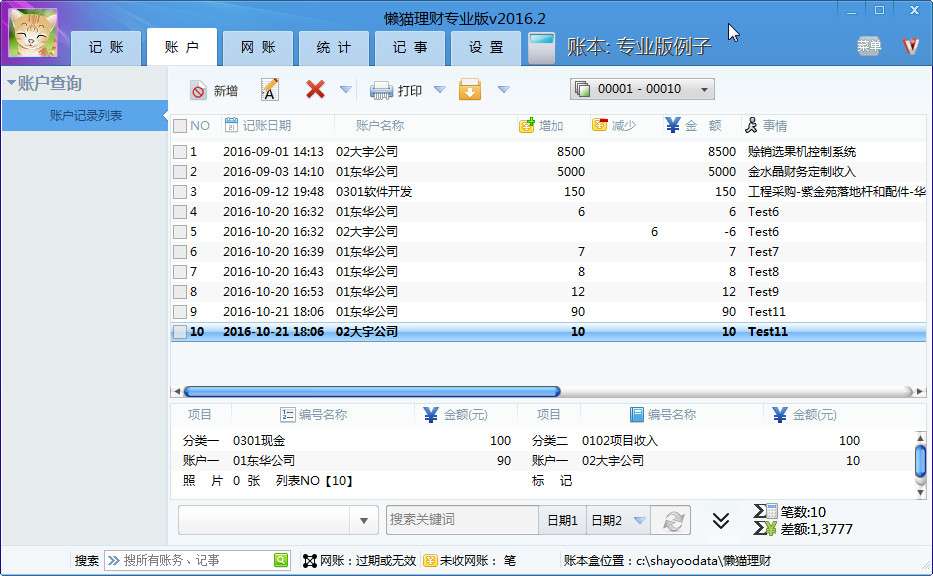Viewport: 933px width, 576px height.
Task: Click the 新增 add record icon
Action: 198,90
